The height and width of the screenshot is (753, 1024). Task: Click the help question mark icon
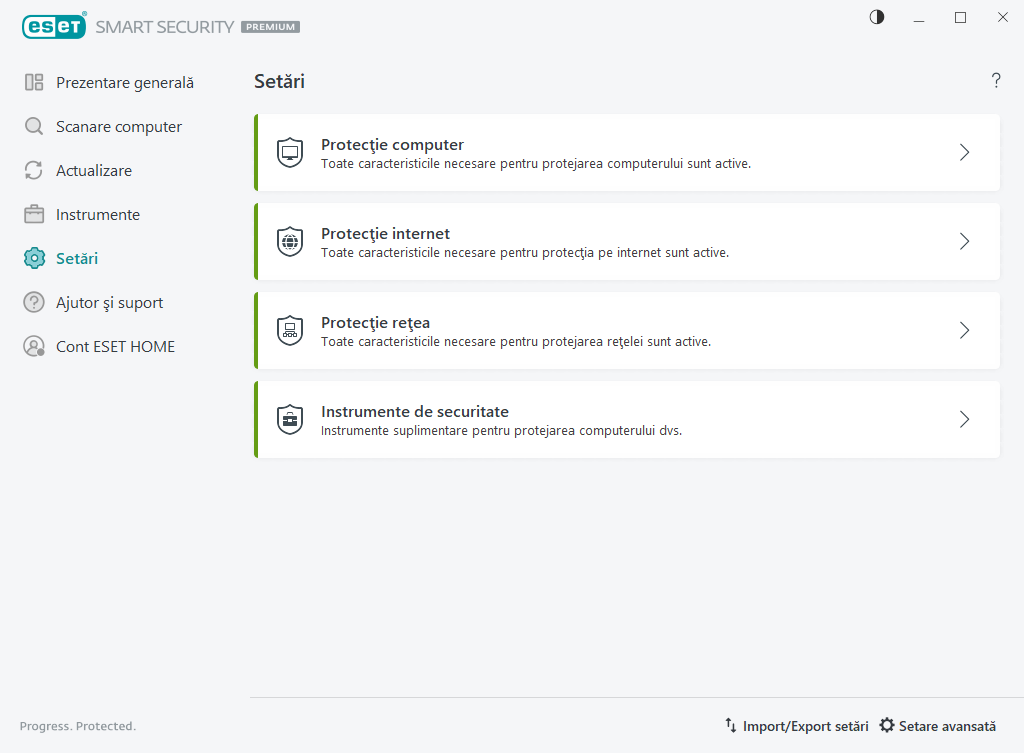[x=996, y=81]
